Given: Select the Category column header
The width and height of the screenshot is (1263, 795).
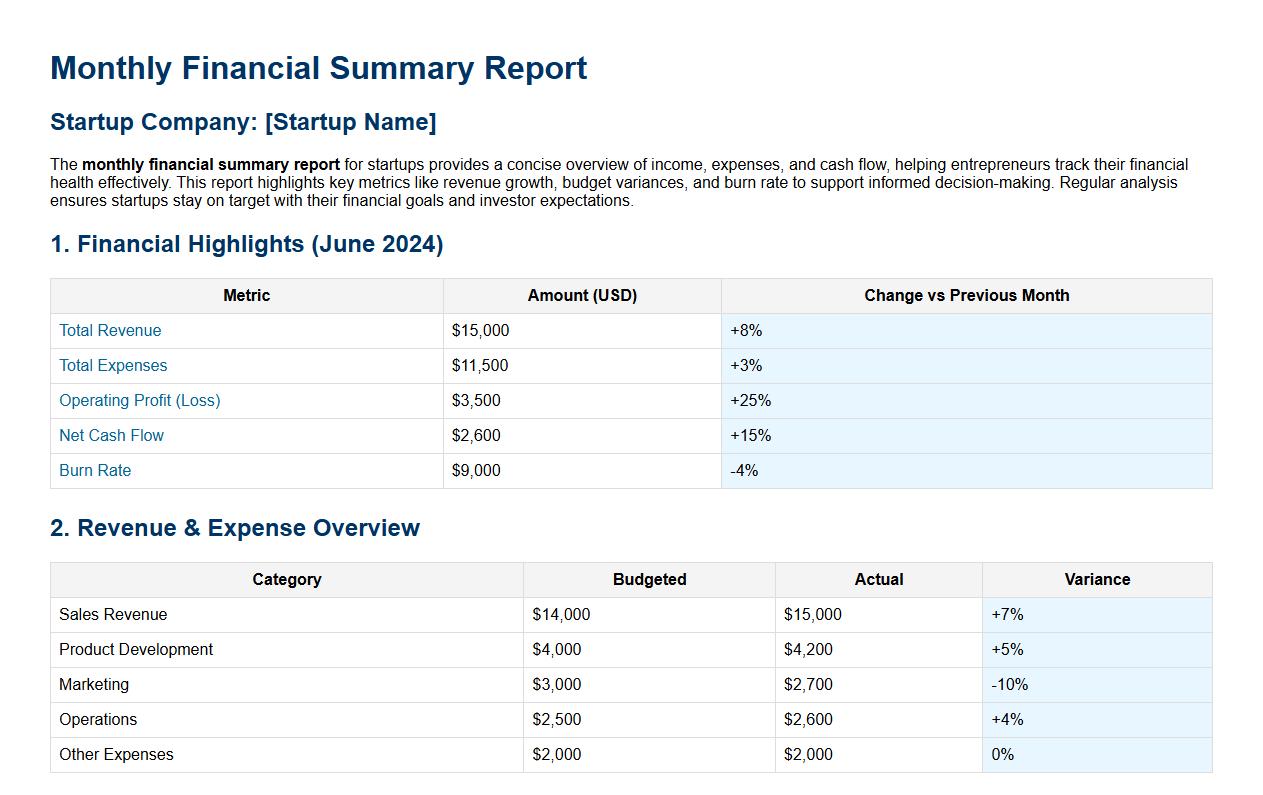Looking at the screenshot, I should (286, 579).
